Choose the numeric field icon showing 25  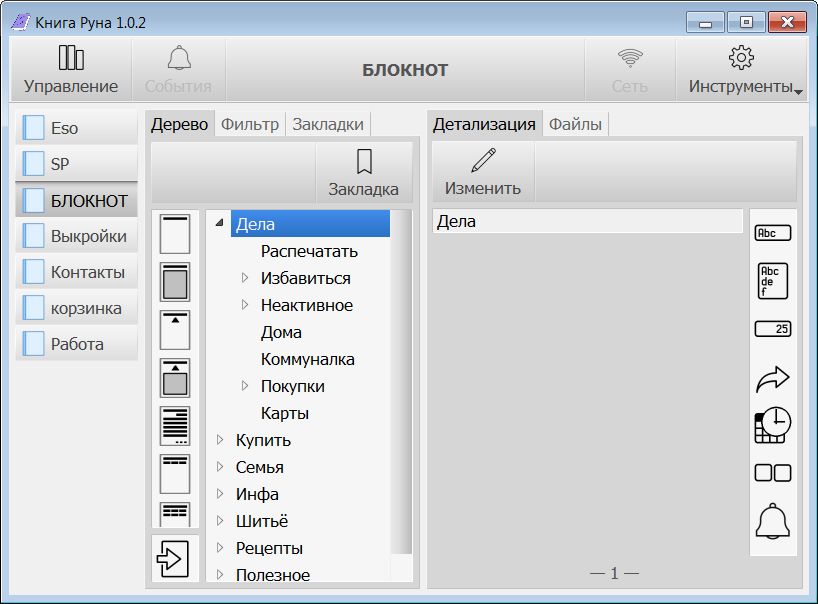773,329
